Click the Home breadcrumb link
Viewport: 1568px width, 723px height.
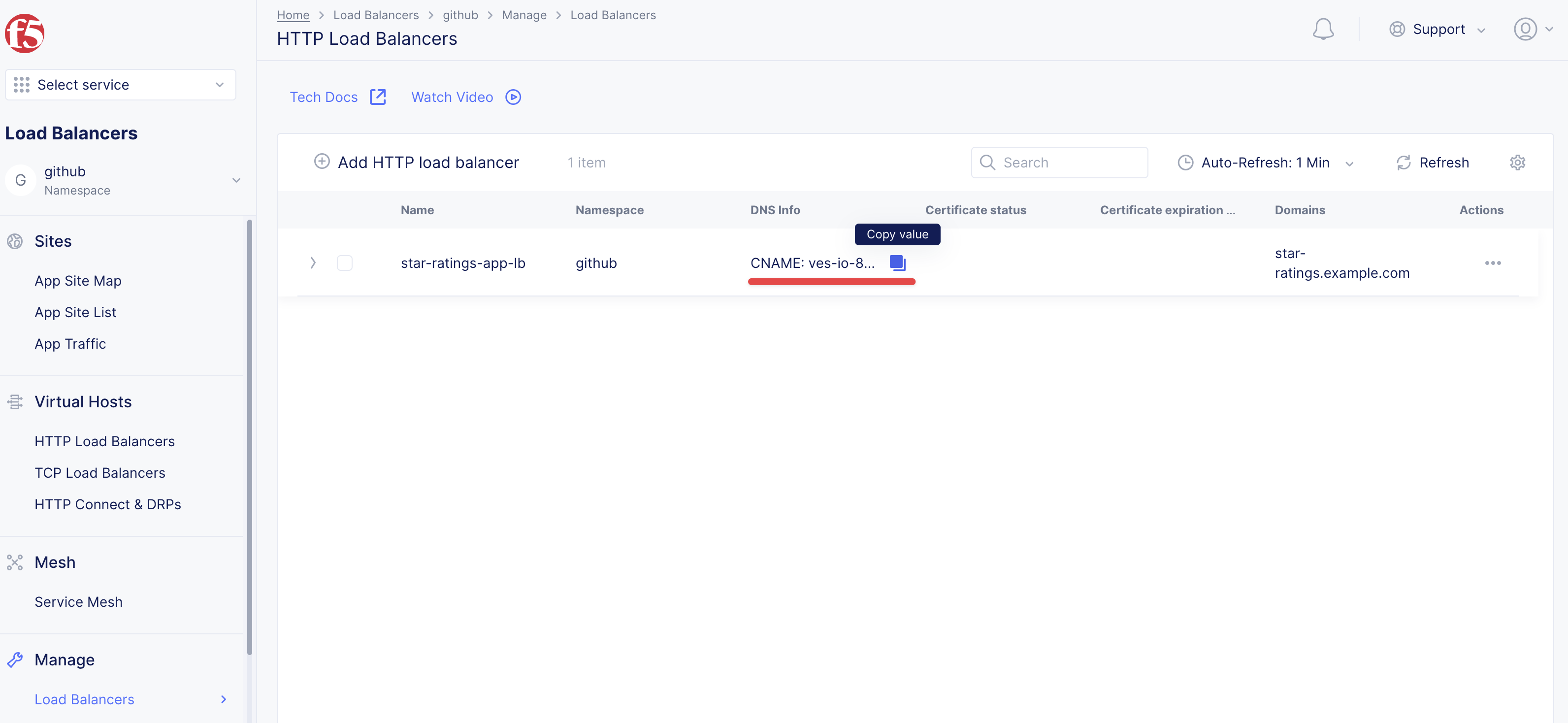point(293,15)
